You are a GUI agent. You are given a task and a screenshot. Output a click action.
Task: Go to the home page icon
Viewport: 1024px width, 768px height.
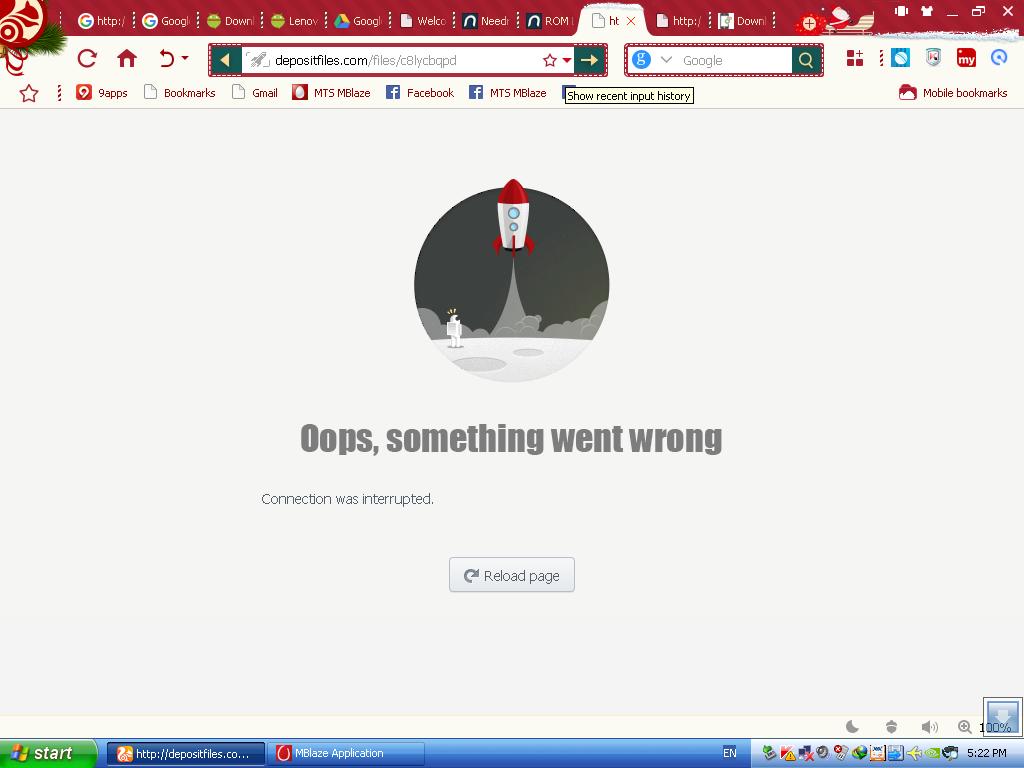pyautogui.click(x=127, y=59)
